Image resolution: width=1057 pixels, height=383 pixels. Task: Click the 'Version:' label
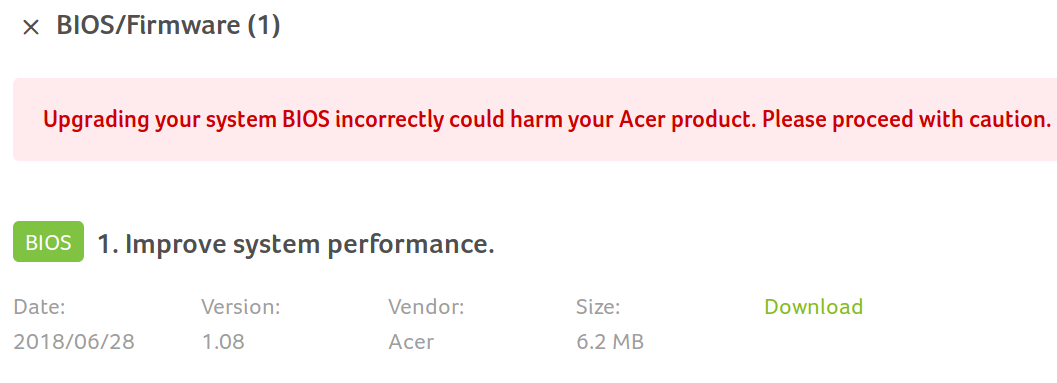pyautogui.click(x=241, y=307)
